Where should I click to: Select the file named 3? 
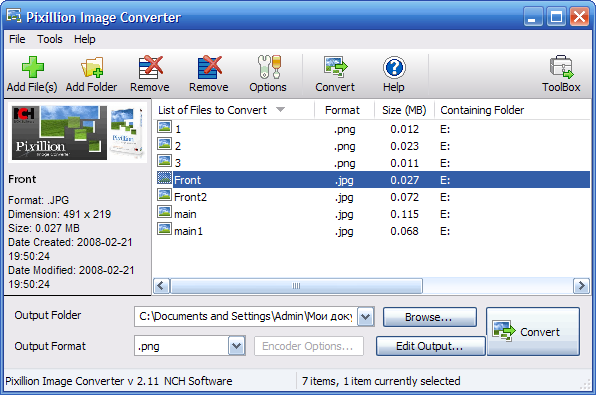178,163
